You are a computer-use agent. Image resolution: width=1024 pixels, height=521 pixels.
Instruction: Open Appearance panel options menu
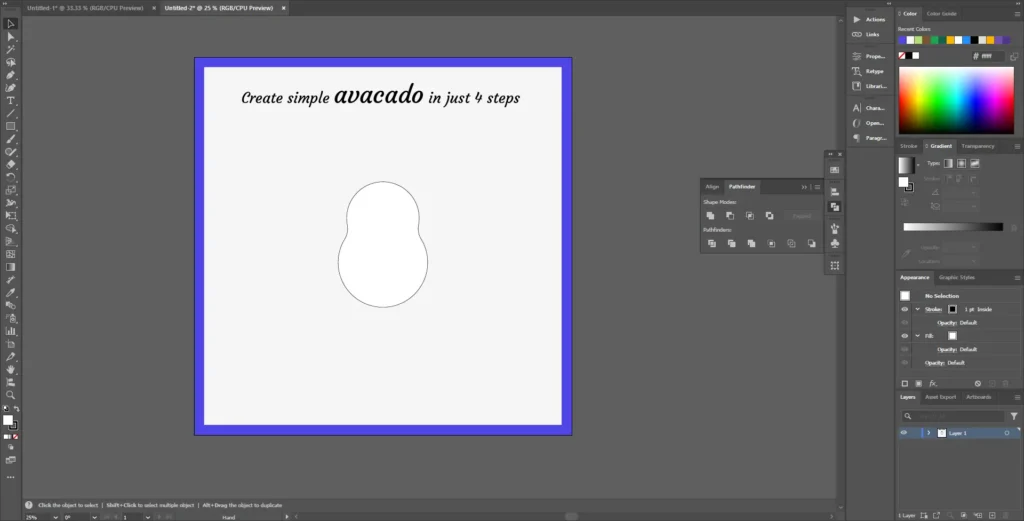point(1017,277)
